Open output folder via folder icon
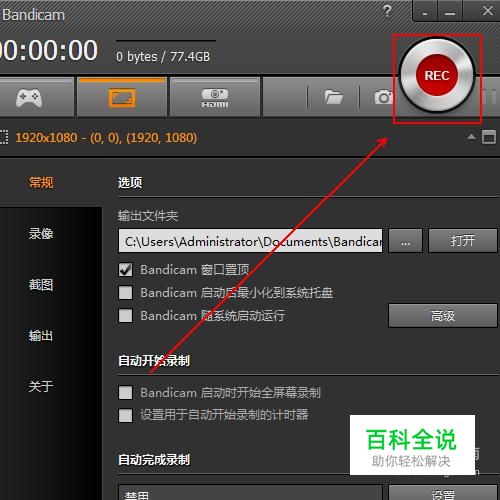The height and width of the screenshot is (500, 500). coord(334,97)
